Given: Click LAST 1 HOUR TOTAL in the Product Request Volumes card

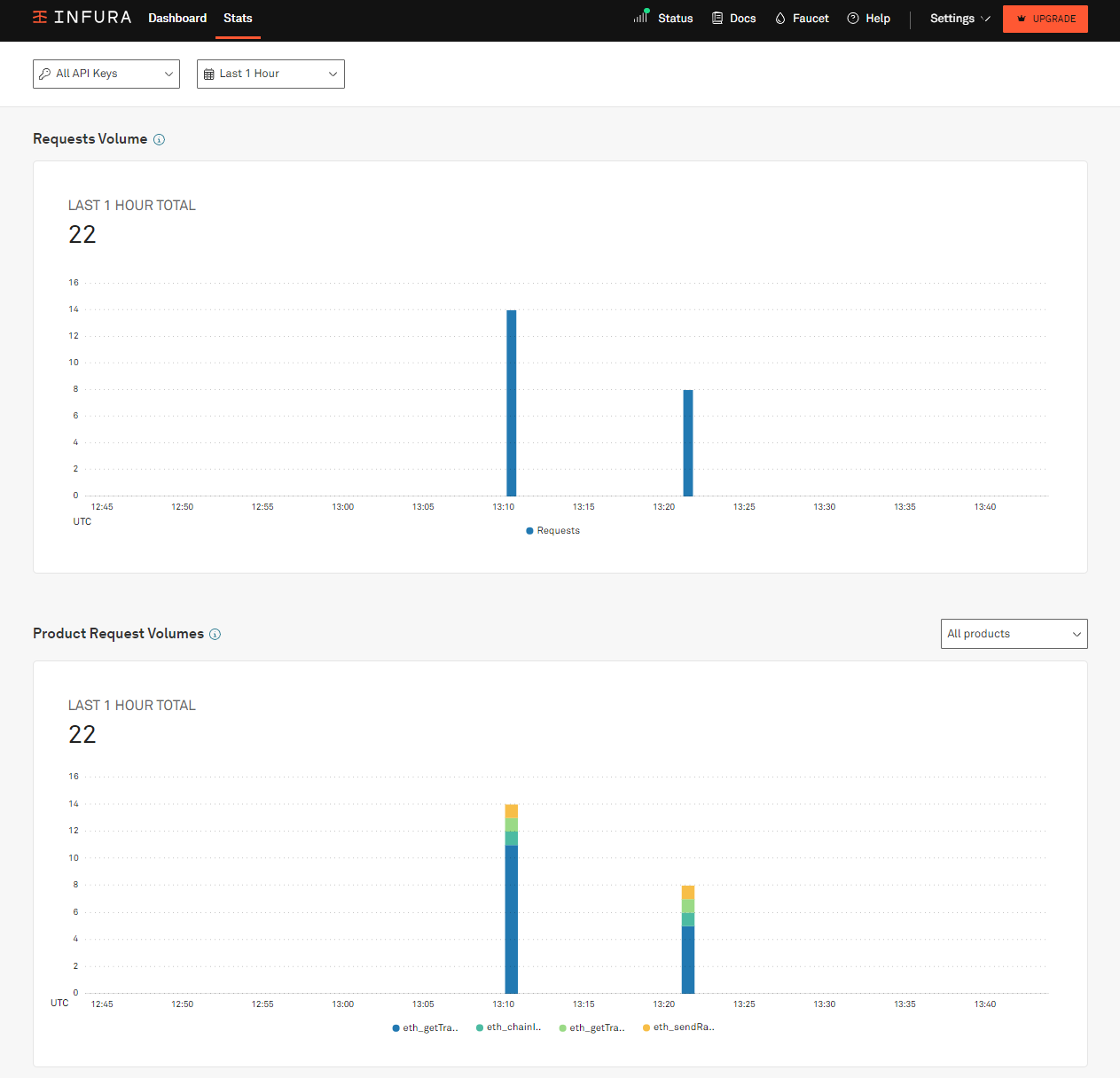Looking at the screenshot, I should click(132, 706).
